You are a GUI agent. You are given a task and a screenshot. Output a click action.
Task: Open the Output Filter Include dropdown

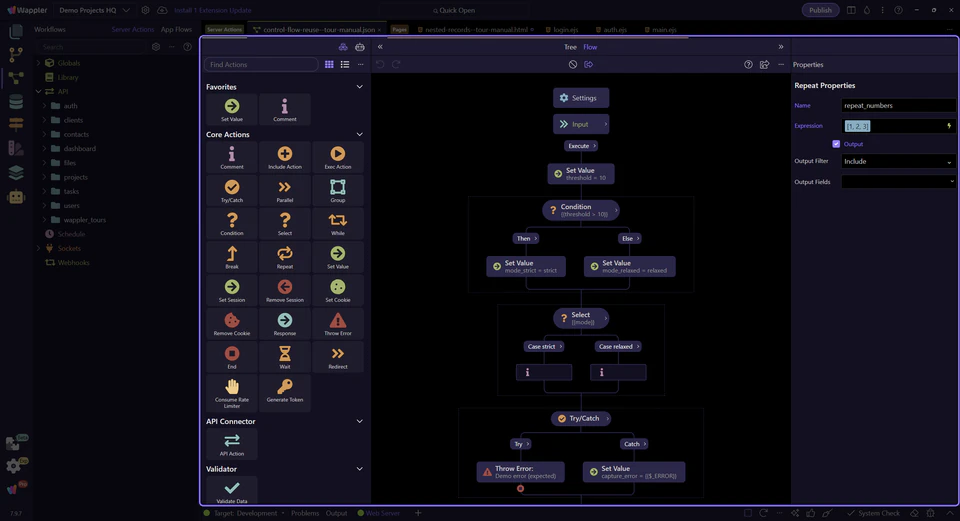[x=898, y=162]
